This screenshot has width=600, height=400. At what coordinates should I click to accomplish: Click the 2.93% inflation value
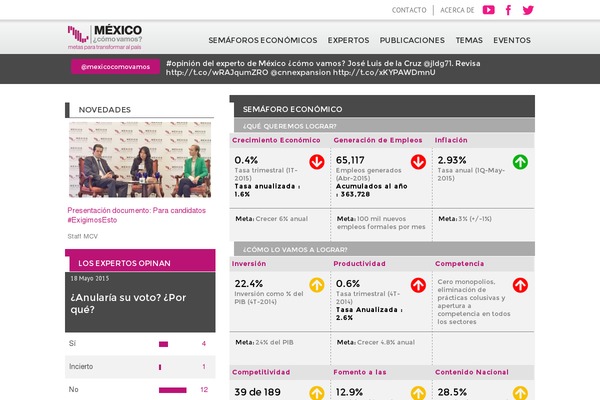[x=452, y=160]
